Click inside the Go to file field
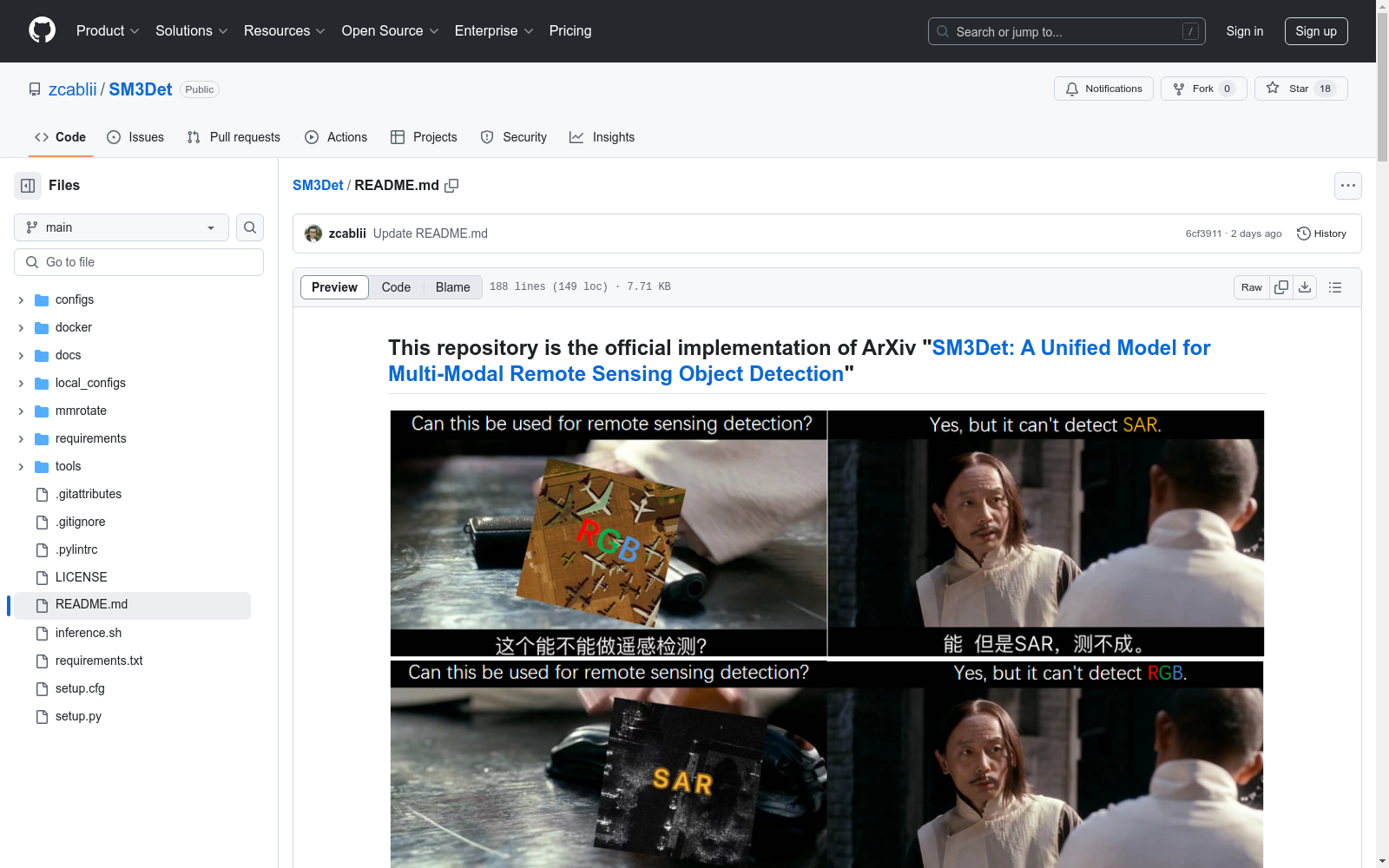The height and width of the screenshot is (868, 1389). (138, 261)
